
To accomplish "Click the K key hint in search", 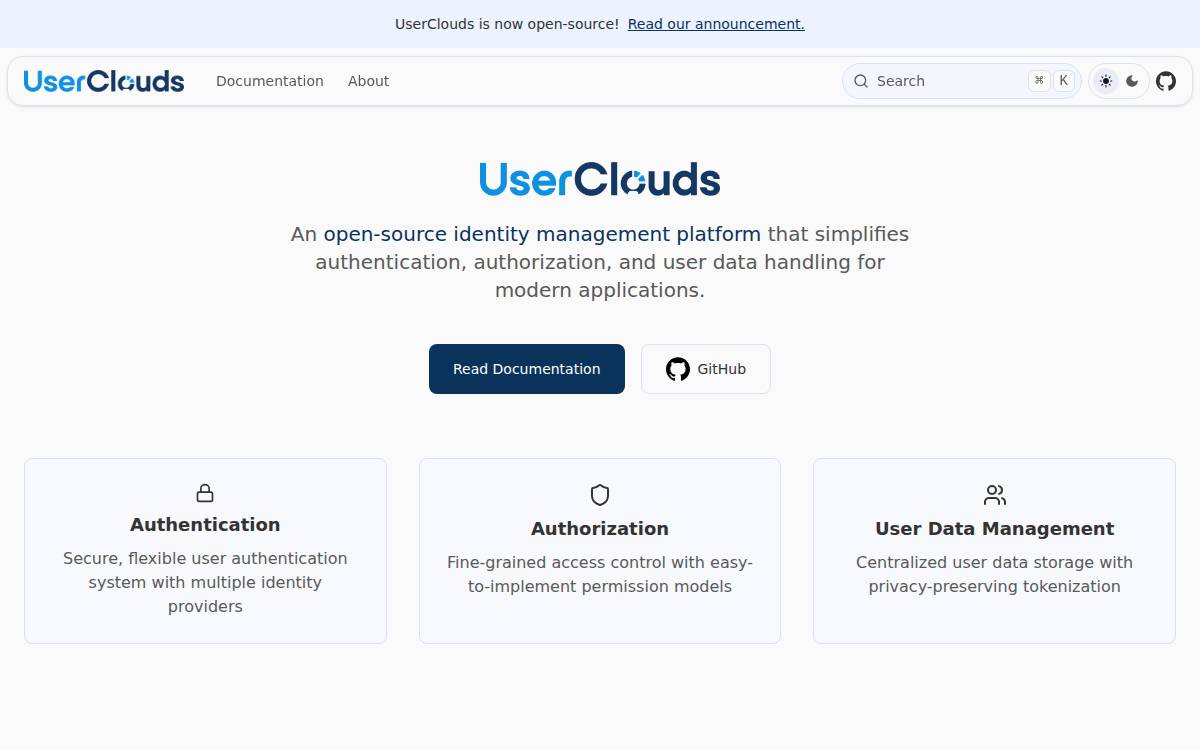I will (1063, 81).
